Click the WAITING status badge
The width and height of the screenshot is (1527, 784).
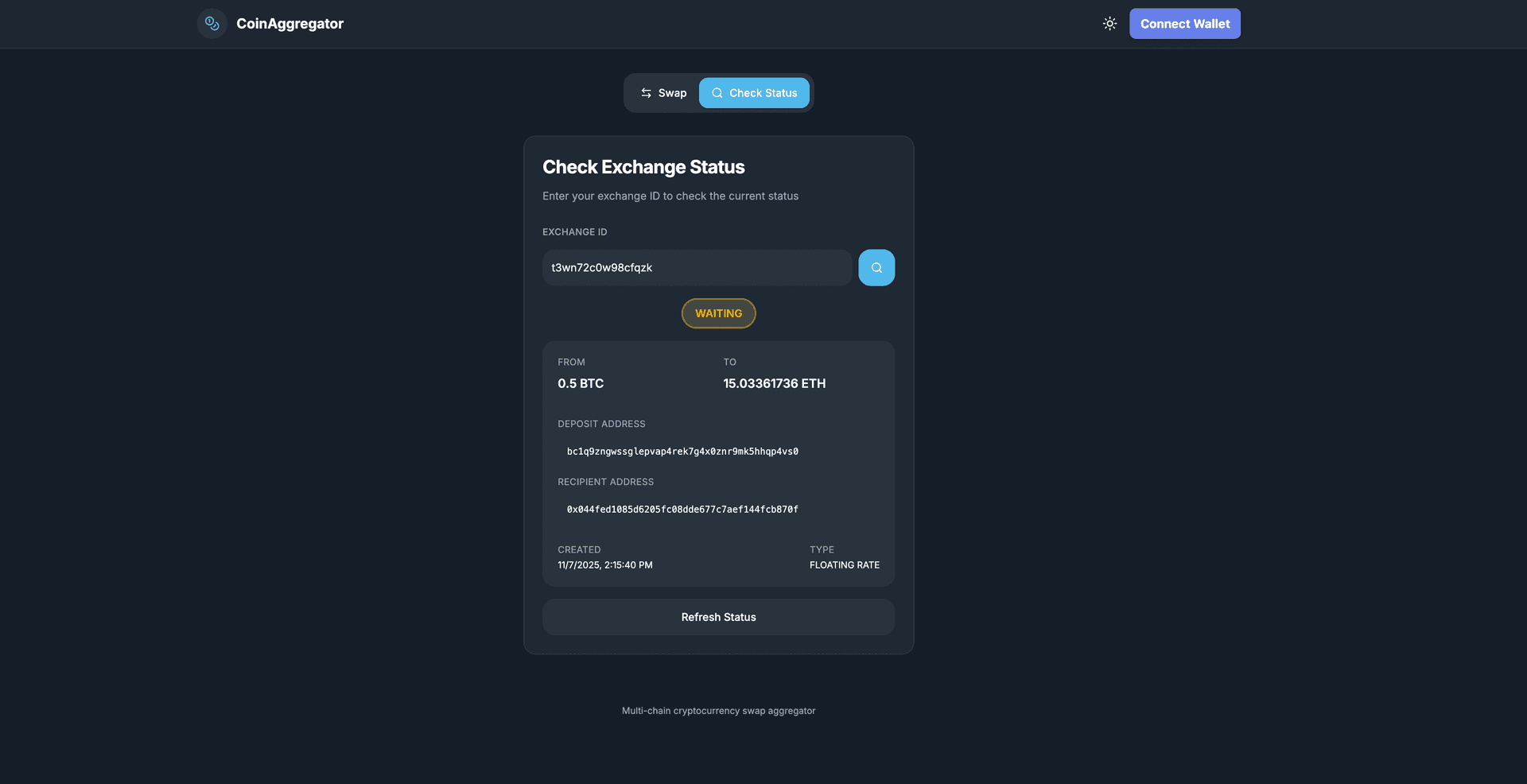coord(718,313)
